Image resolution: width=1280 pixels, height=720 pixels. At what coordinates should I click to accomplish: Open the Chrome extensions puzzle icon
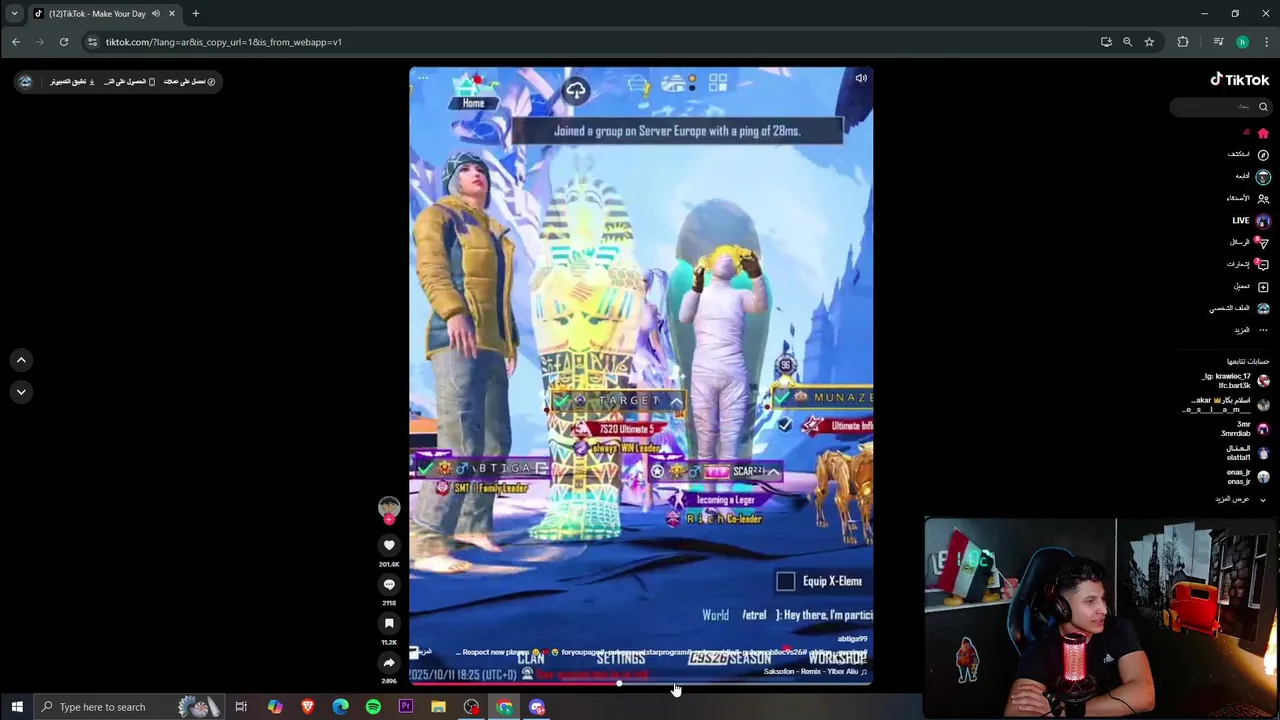1183,42
